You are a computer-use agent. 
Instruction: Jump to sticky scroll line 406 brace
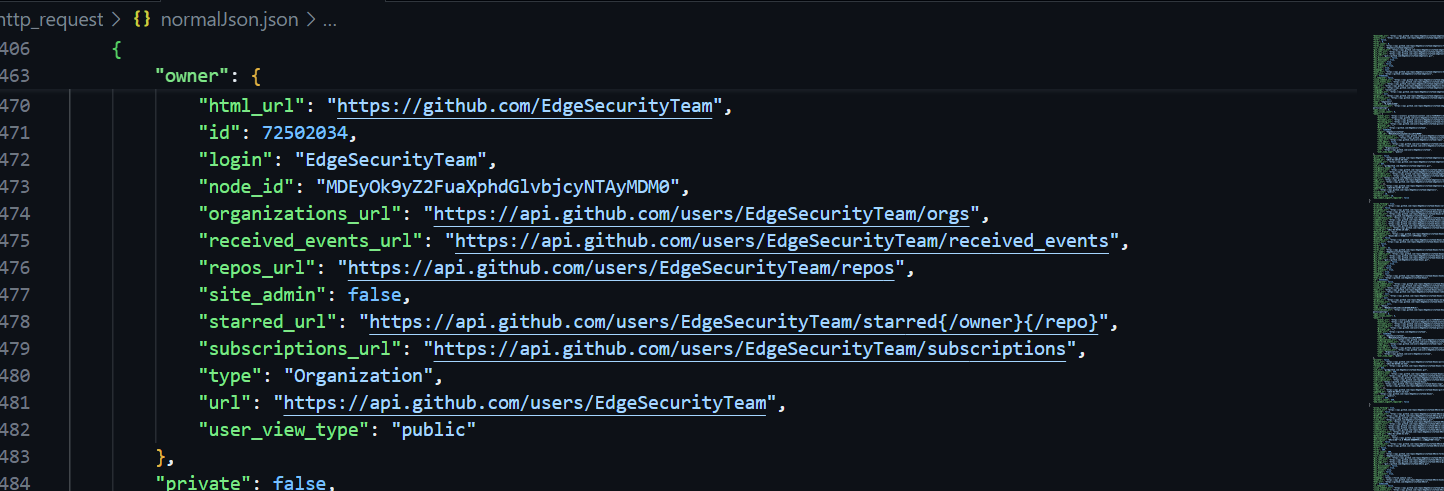[118, 49]
